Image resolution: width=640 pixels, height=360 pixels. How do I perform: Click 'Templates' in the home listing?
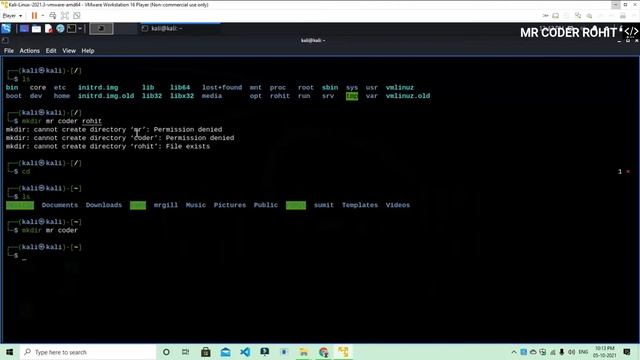[x=360, y=205]
